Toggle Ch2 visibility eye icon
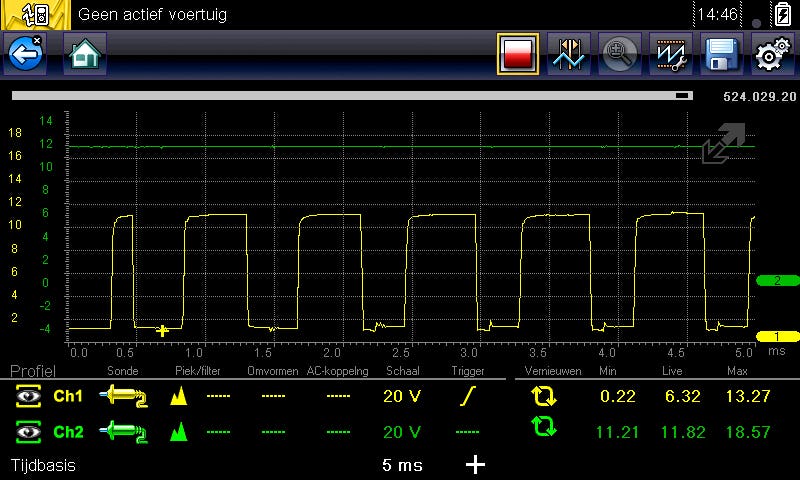The image size is (800, 480). pos(29,432)
